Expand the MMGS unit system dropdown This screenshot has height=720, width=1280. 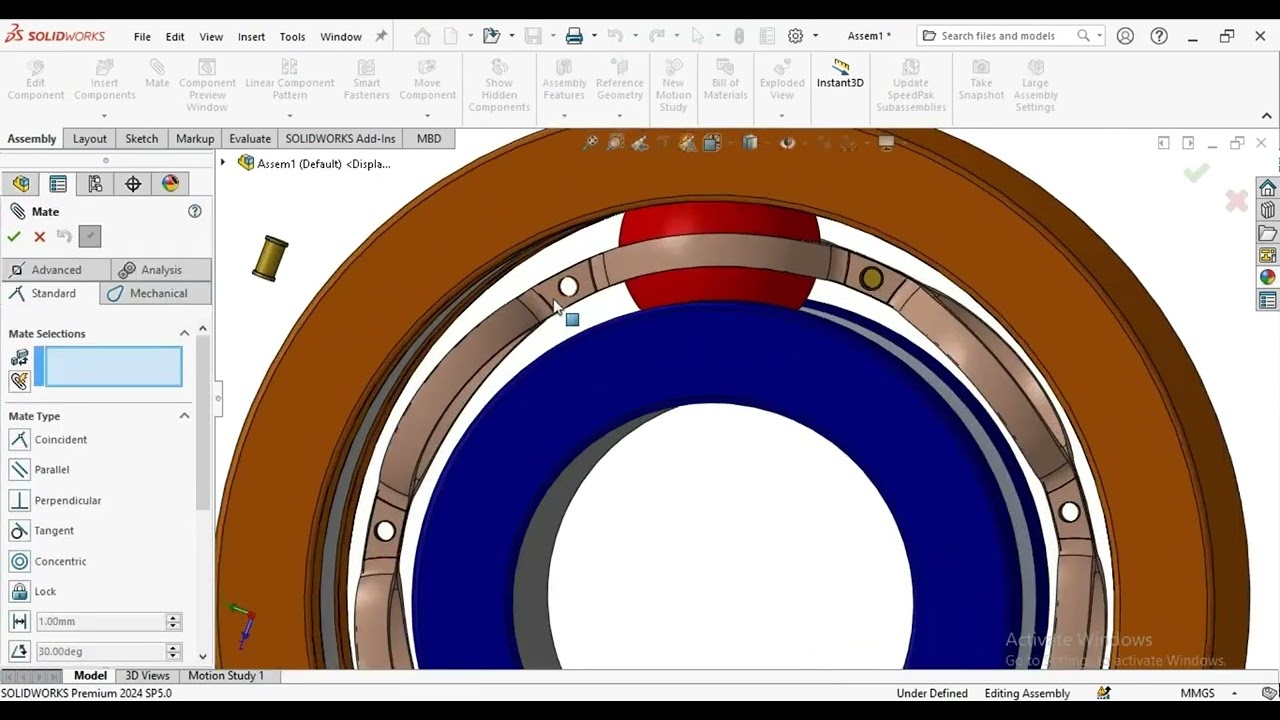1234,693
